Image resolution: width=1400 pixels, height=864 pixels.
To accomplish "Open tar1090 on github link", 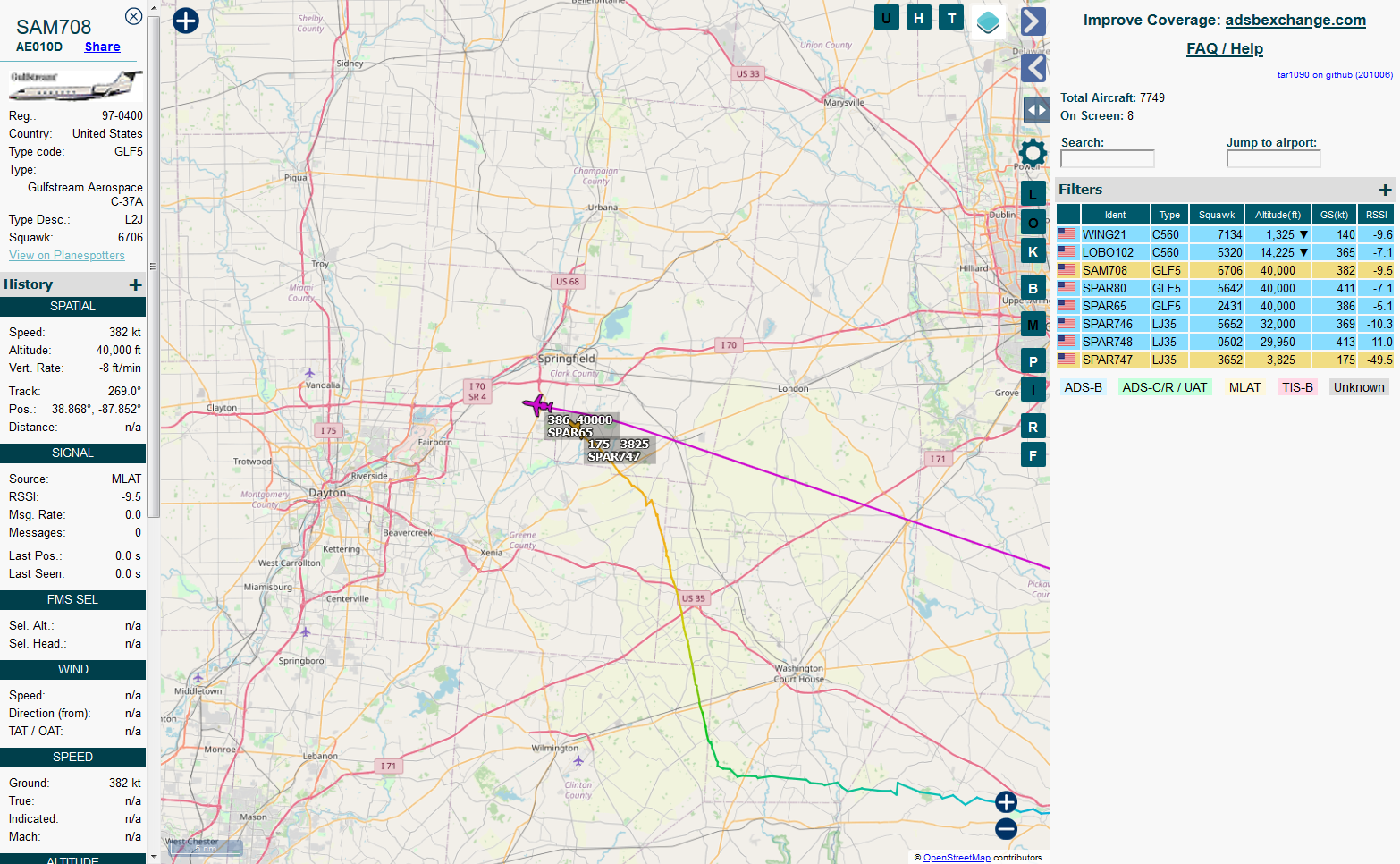I will (1335, 75).
